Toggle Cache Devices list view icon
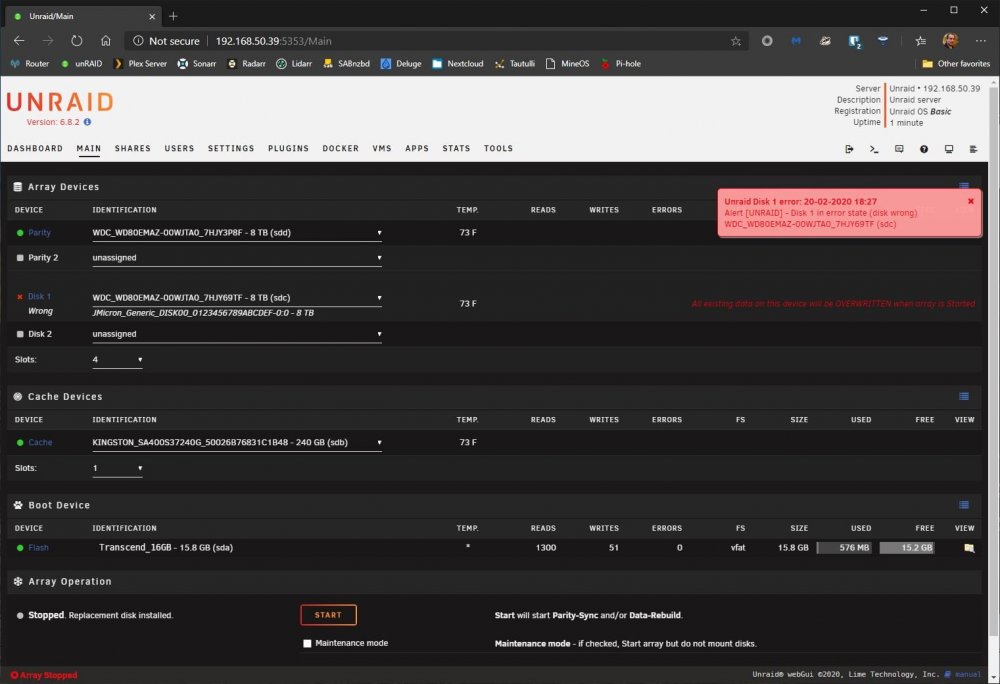1000x684 pixels. click(x=964, y=397)
